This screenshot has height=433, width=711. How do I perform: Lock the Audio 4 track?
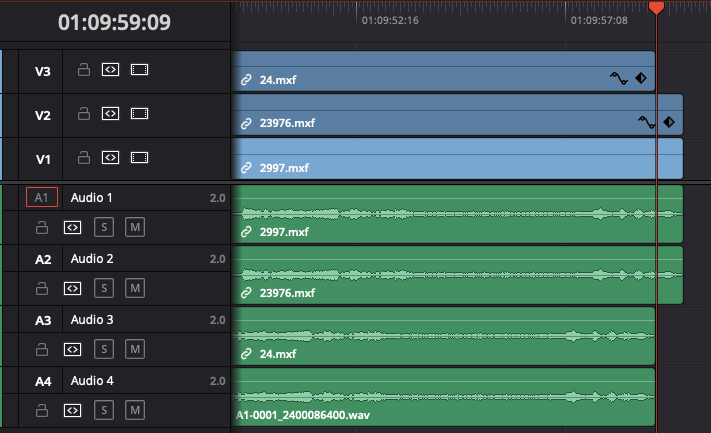coord(42,411)
